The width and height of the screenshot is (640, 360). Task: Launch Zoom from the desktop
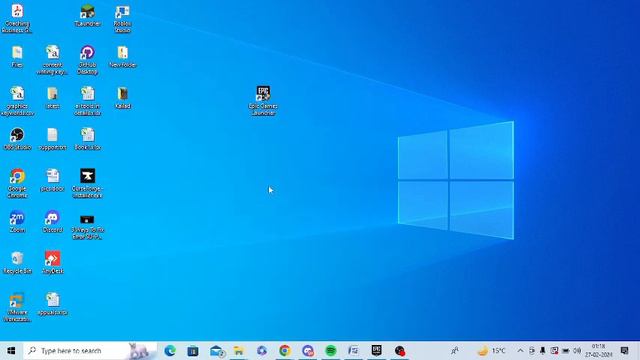tap(17, 222)
